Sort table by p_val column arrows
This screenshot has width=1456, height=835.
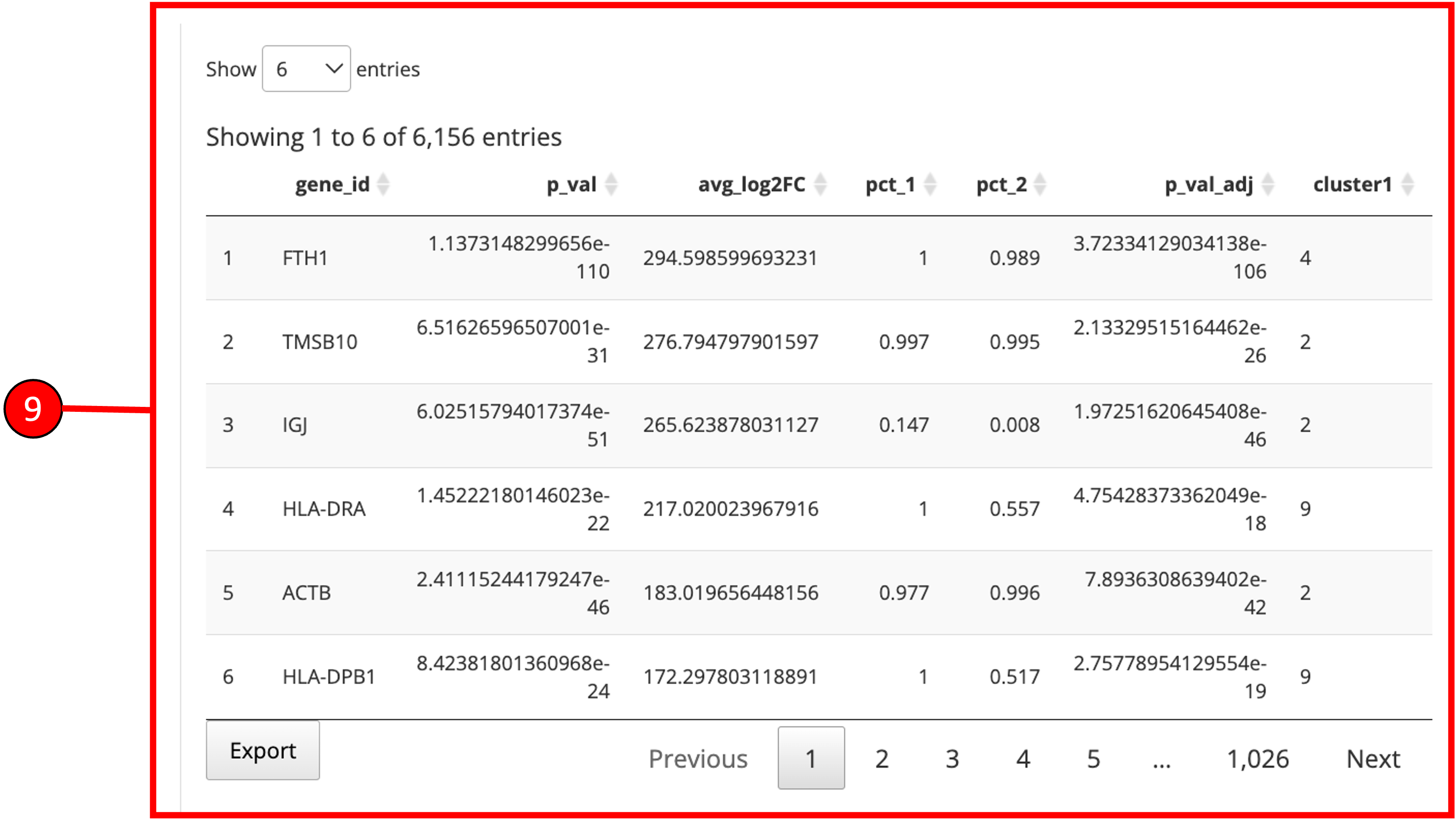(611, 184)
